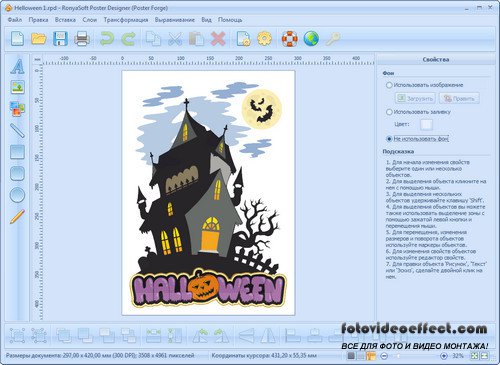Select the Pencil freehand tool
Image resolution: width=500 pixels, height=365 pixels.
click(17, 216)
